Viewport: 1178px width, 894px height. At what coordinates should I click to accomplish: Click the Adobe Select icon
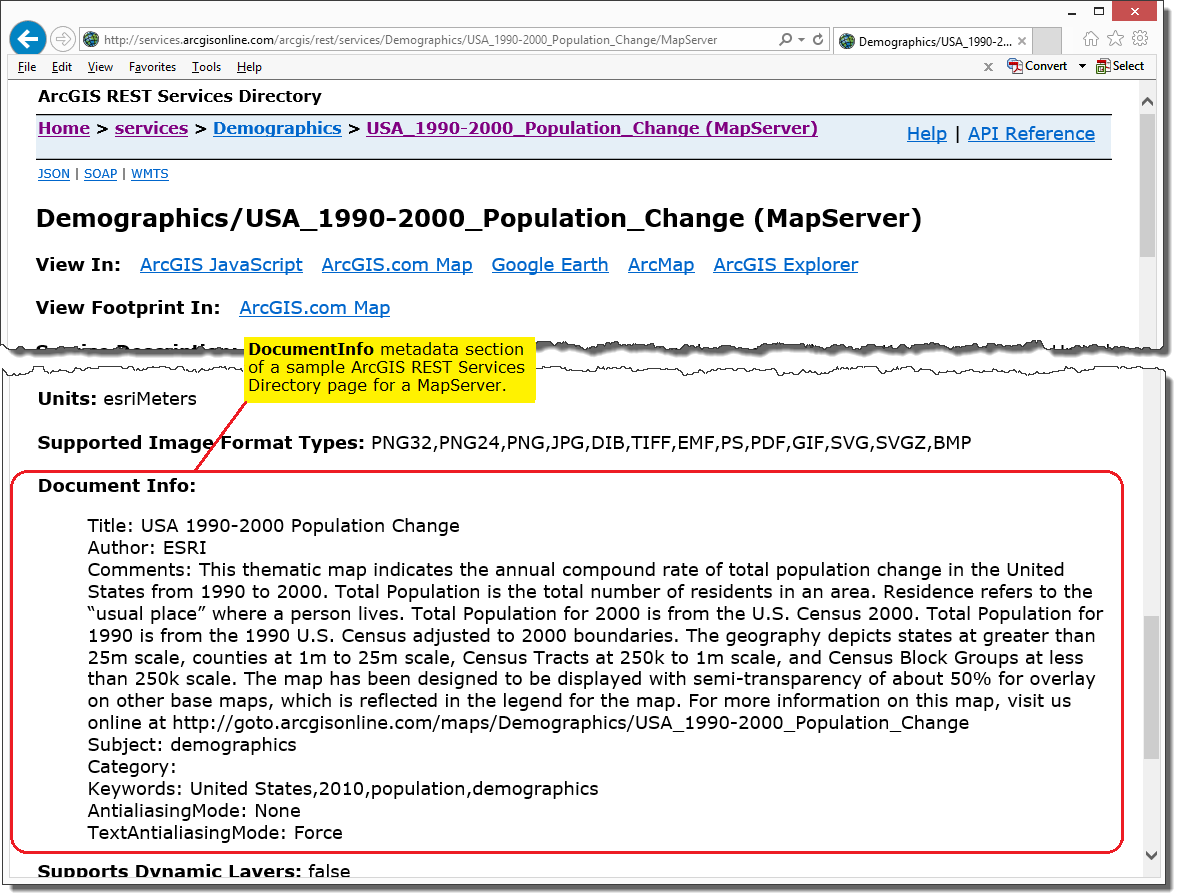pos(1104,66)
